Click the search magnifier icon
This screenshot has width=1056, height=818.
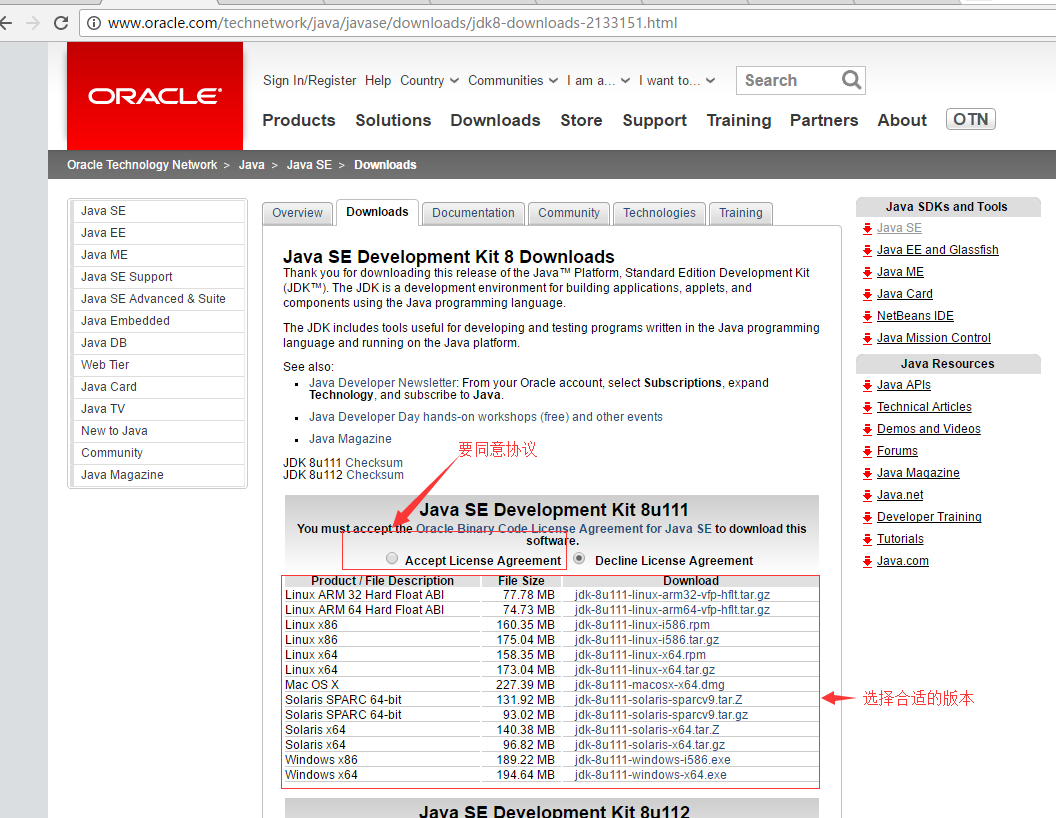pyautogui.click(x=851, y=80)
